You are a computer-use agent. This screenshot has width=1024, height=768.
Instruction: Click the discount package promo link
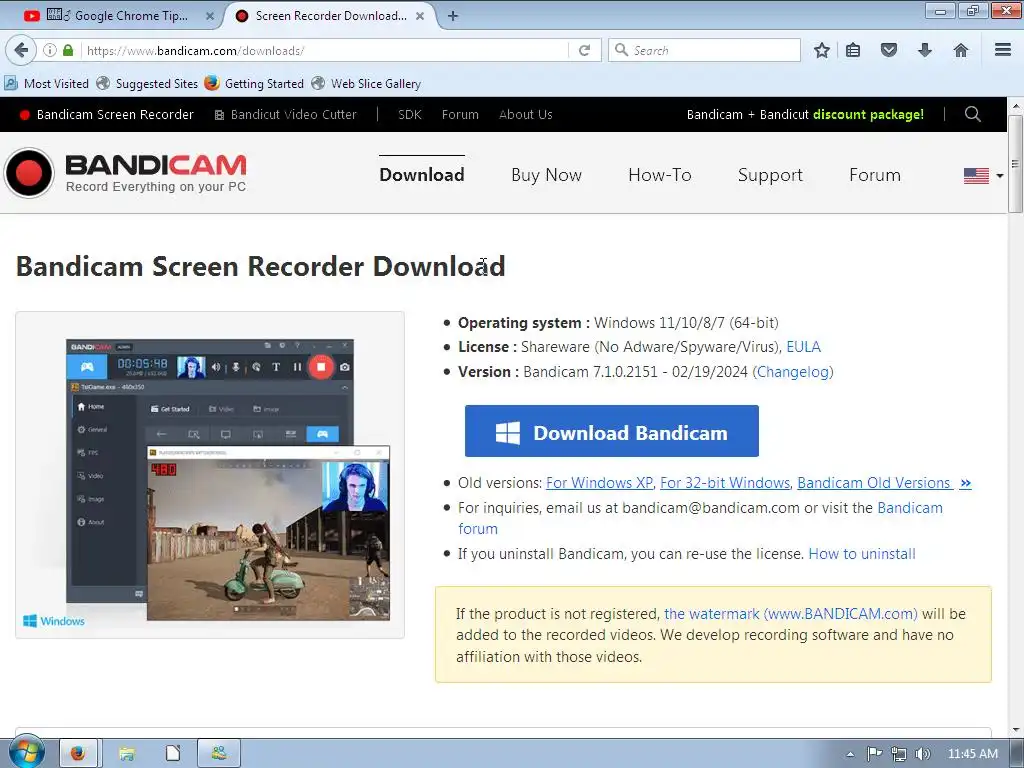[x=805, y=114]
